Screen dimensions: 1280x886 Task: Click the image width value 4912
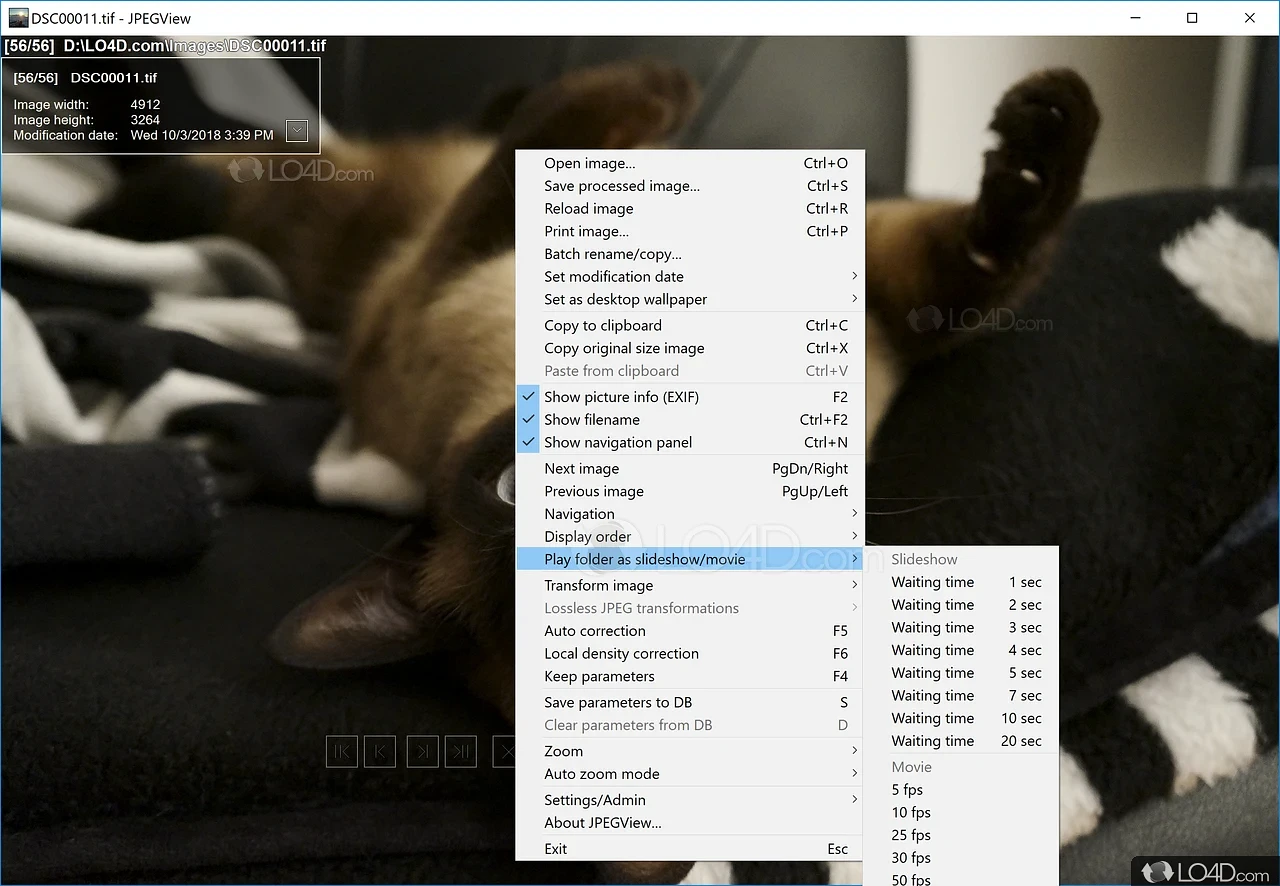pyautogui.click(x=145, y=104)
